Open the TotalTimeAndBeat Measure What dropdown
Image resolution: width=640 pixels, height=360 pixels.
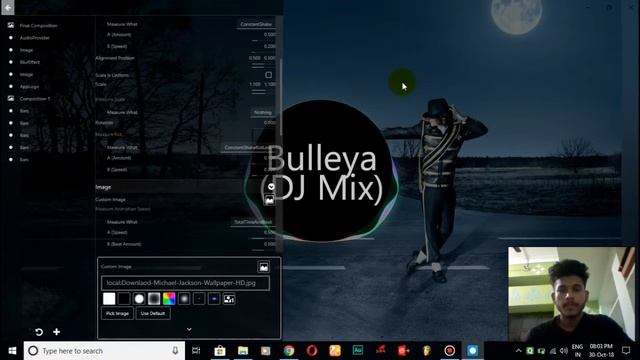pos(253,222)
